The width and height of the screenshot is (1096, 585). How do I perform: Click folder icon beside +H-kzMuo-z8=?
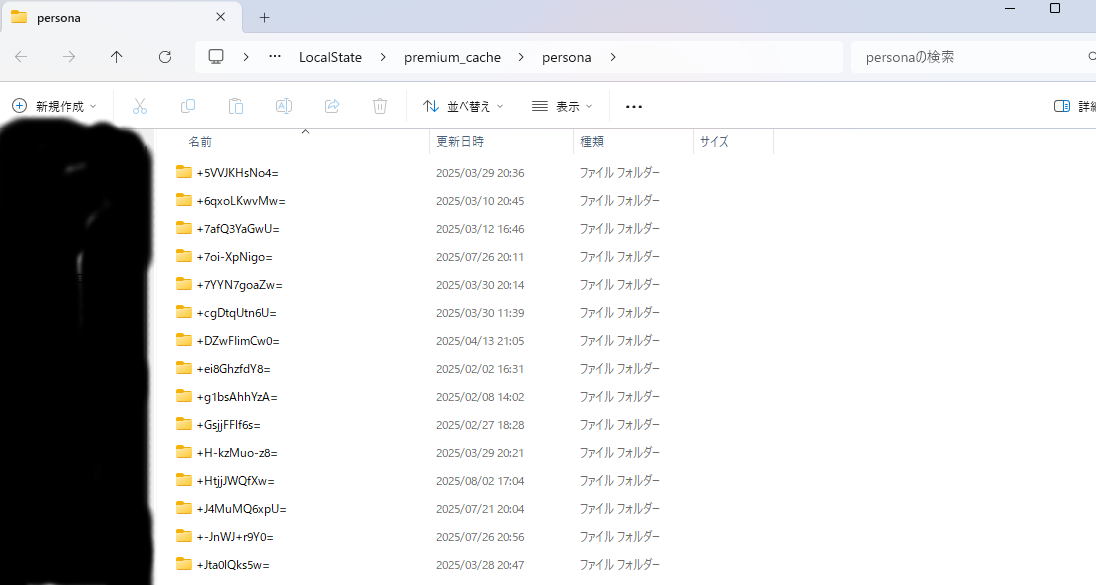(x=184, y=452)
